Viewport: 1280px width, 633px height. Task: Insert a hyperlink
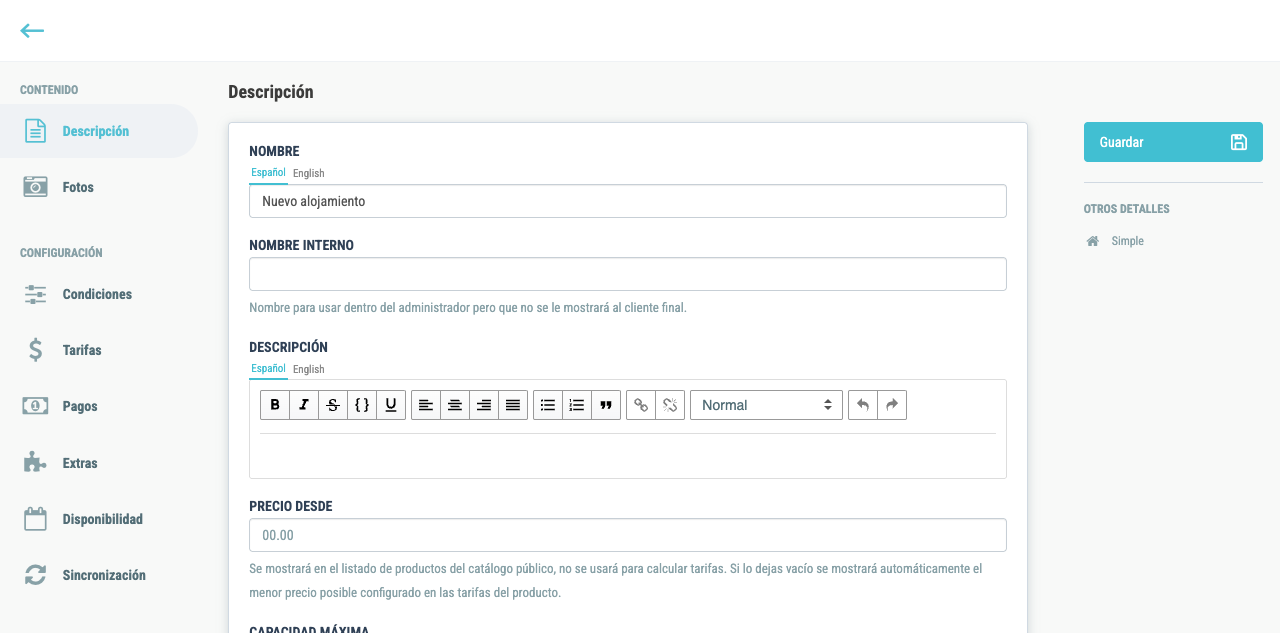(641, 405)
